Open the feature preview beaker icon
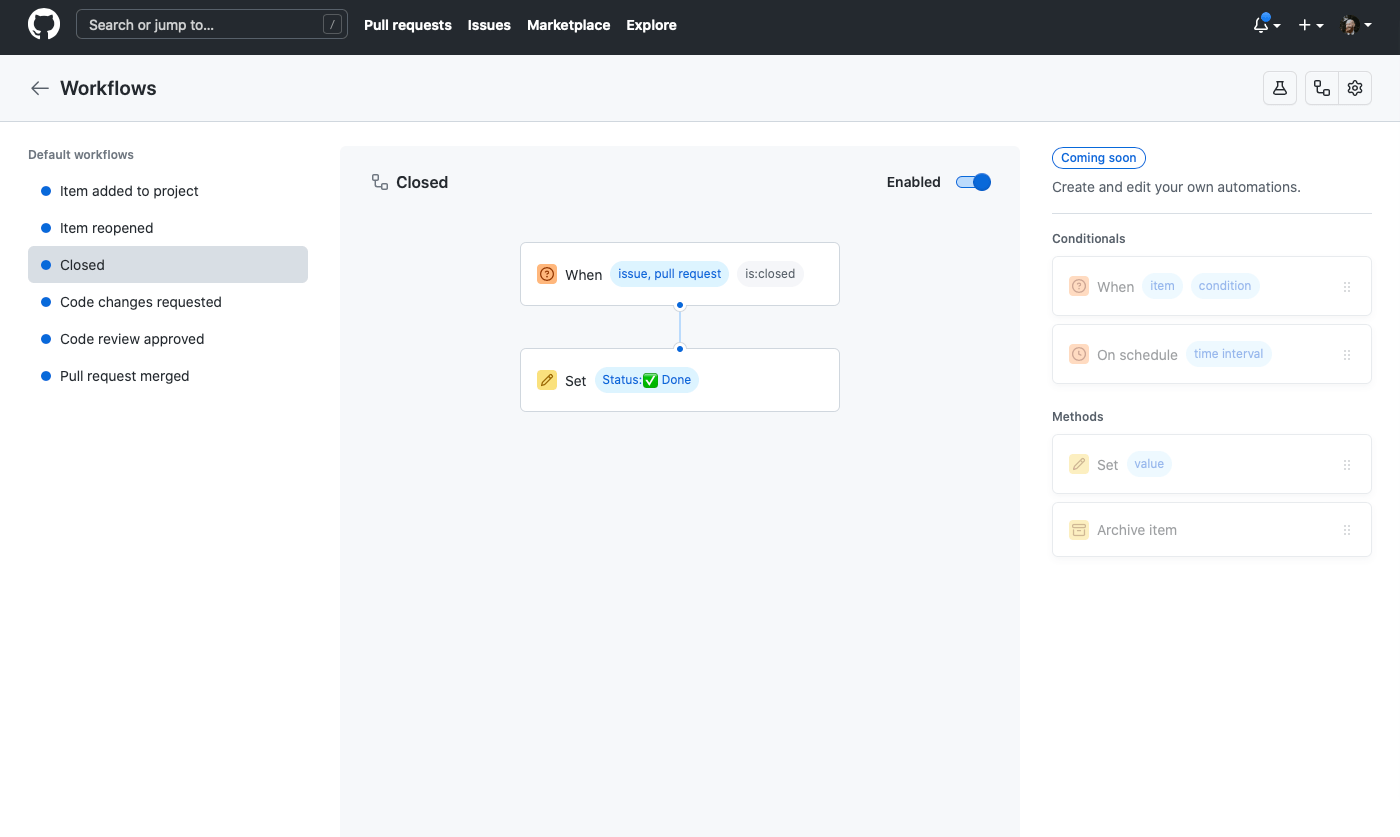The height and width of the screenshot is (837, 1400). coord(1279,88)
